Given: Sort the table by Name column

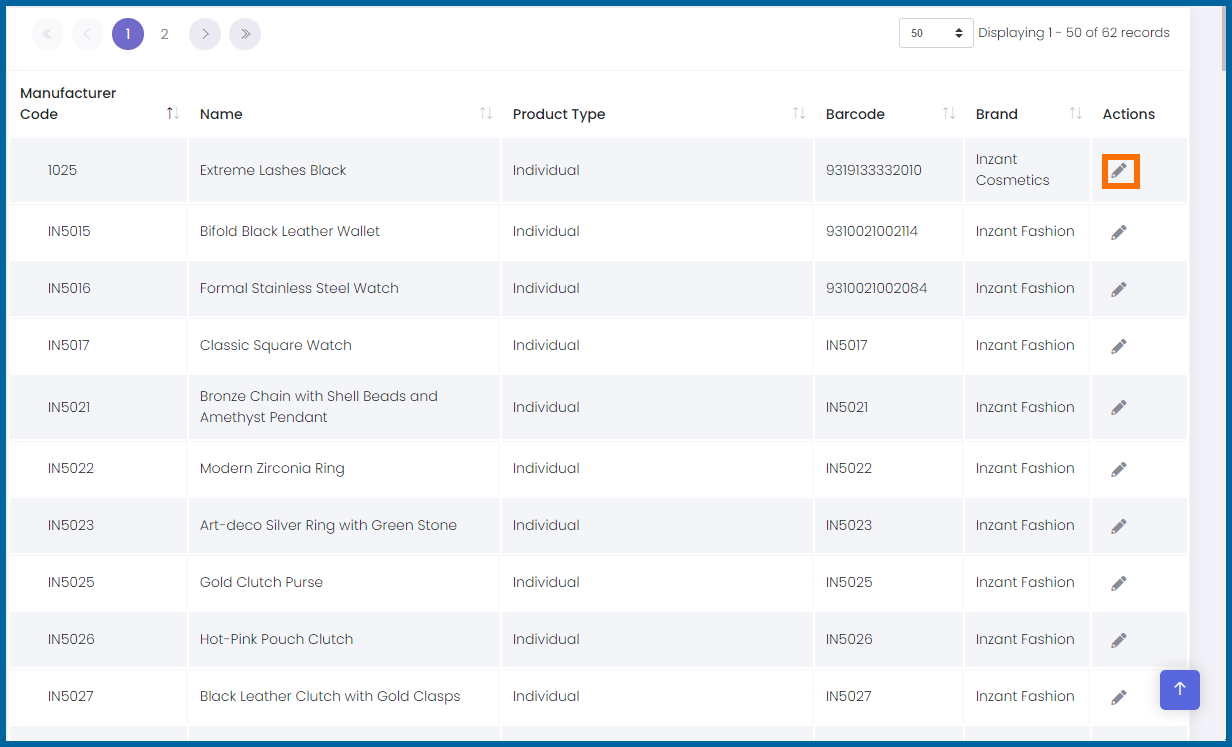Looking at the screenshot, I should click(x=486, y=113).
